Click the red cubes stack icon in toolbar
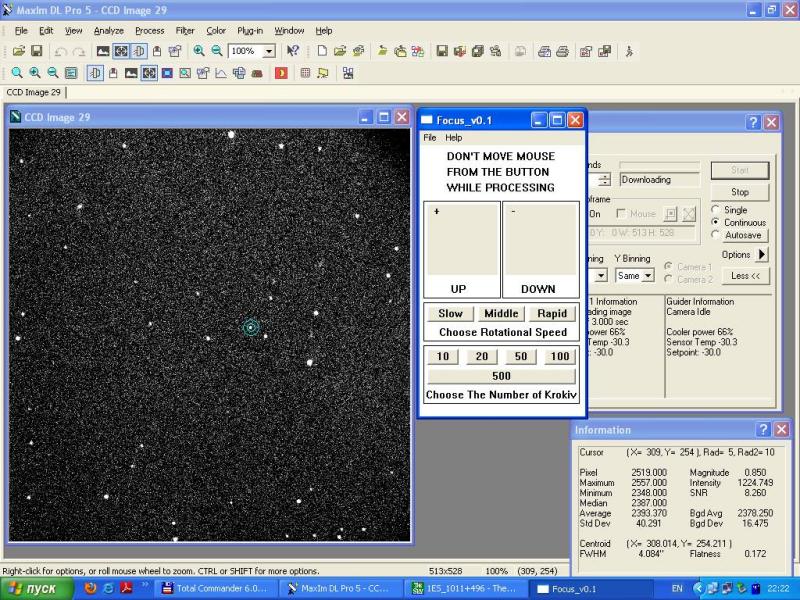The height and width of the screenshot is (600, 800). (x=460, y=51)
